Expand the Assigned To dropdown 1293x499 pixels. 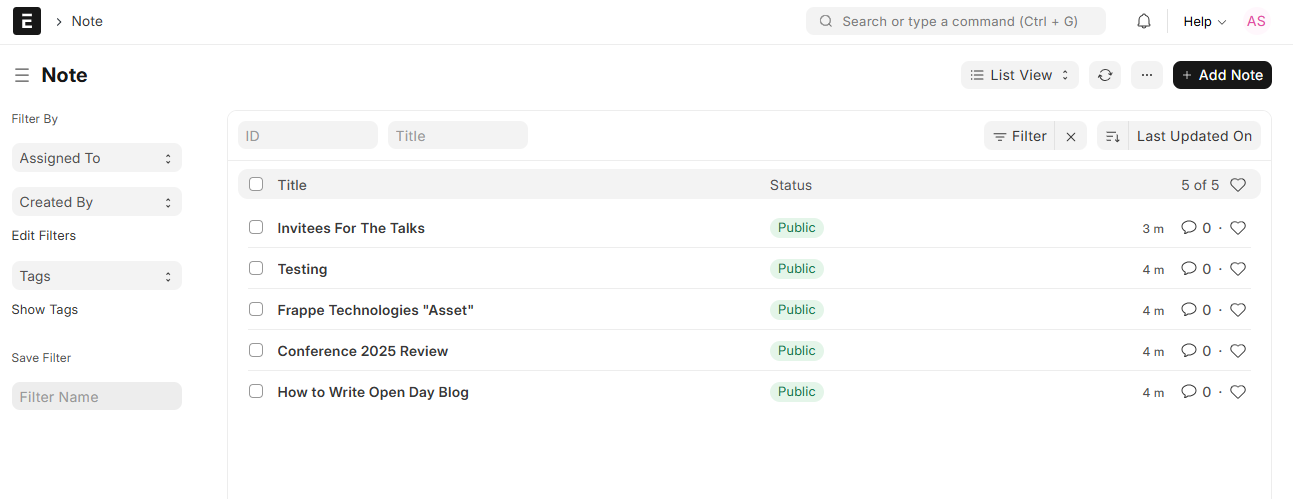point(97,158)
